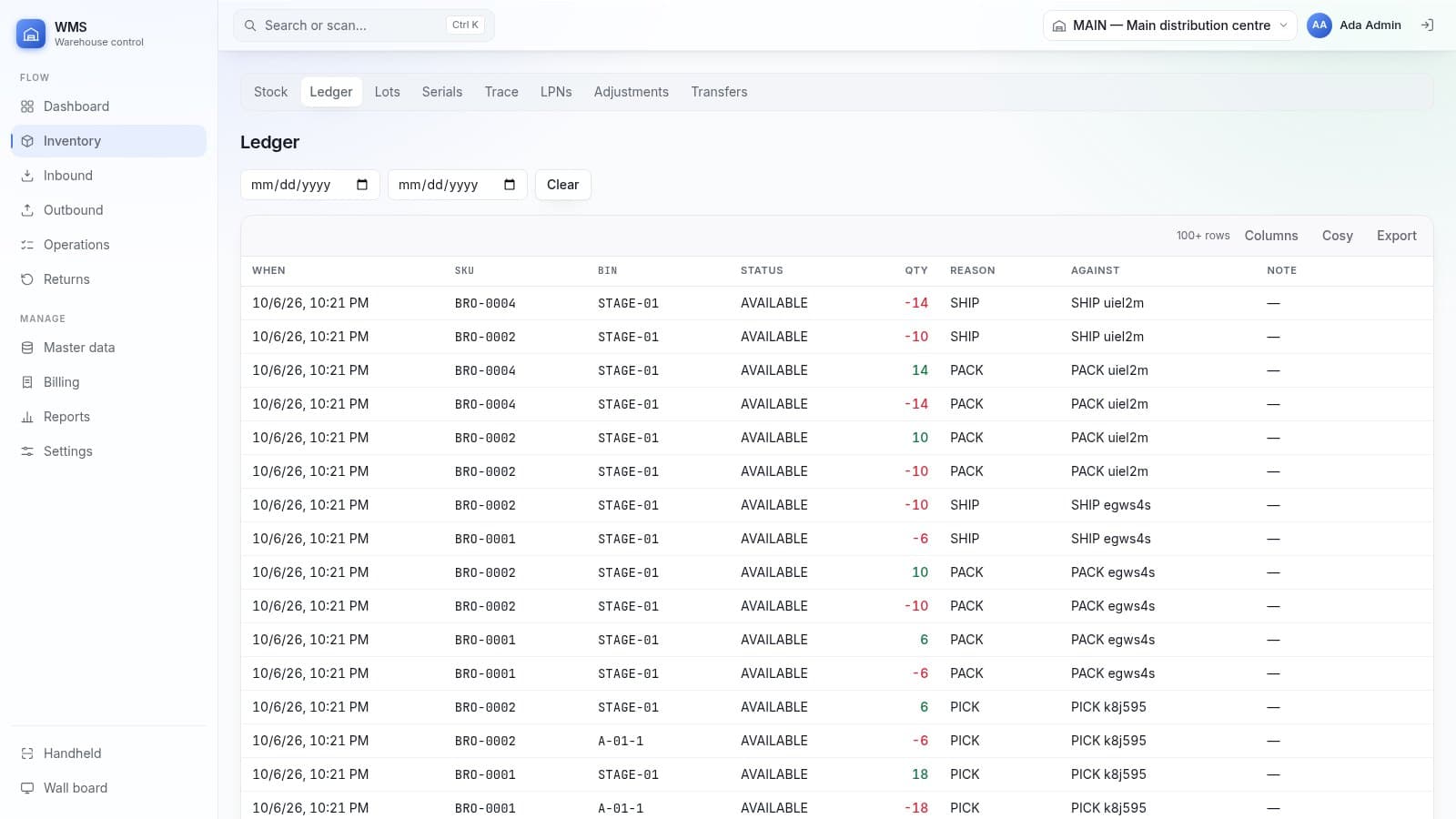Click the Returns circular-arrow icon
This screenshot has height=819, width=1456.
(x=27, y=279)
